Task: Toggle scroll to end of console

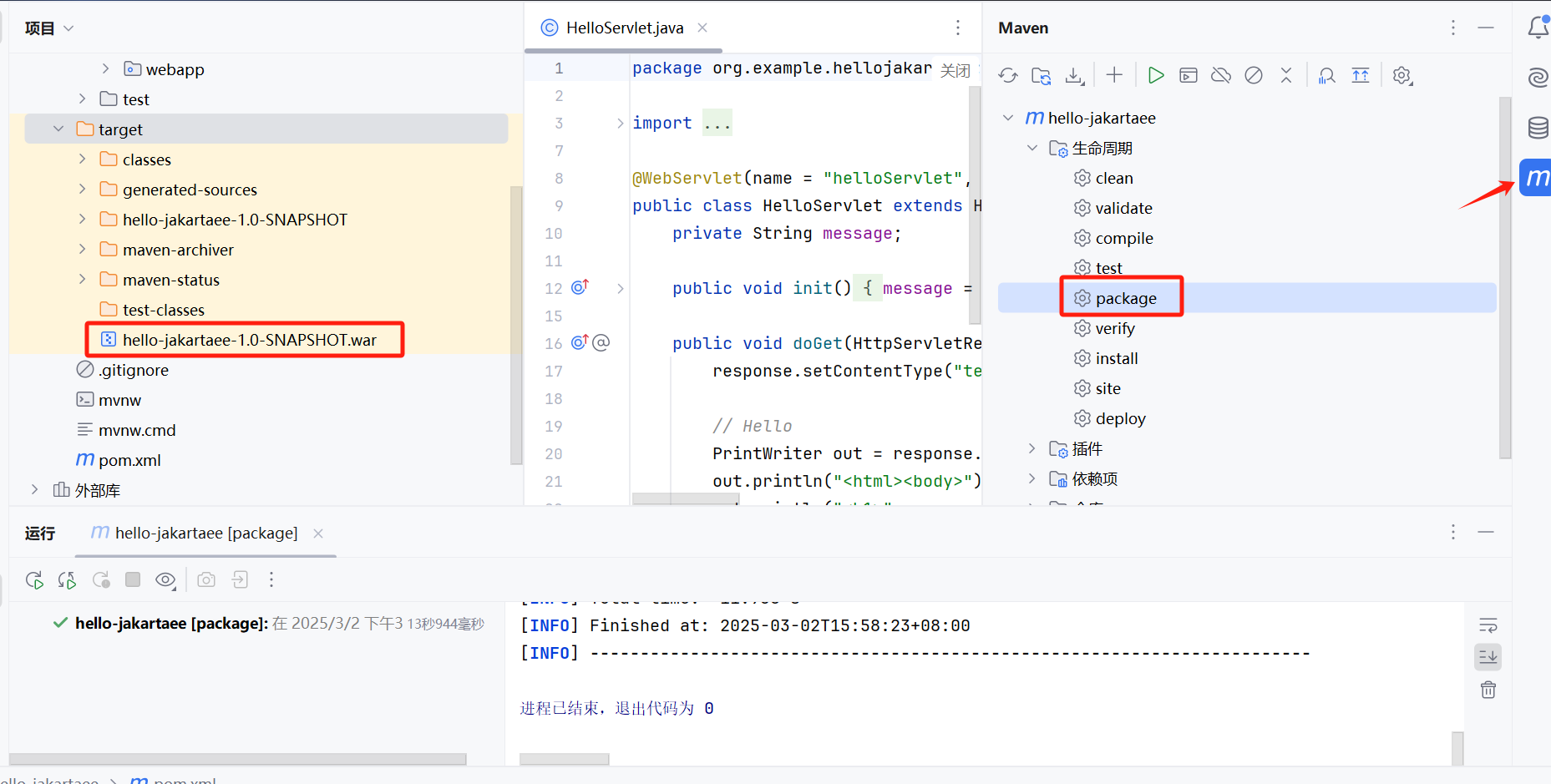Action: coord(1488,657)
